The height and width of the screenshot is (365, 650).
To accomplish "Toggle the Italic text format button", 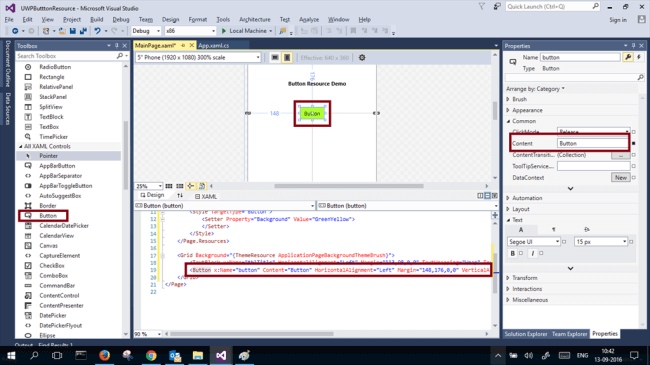I will tap(533, 253).
